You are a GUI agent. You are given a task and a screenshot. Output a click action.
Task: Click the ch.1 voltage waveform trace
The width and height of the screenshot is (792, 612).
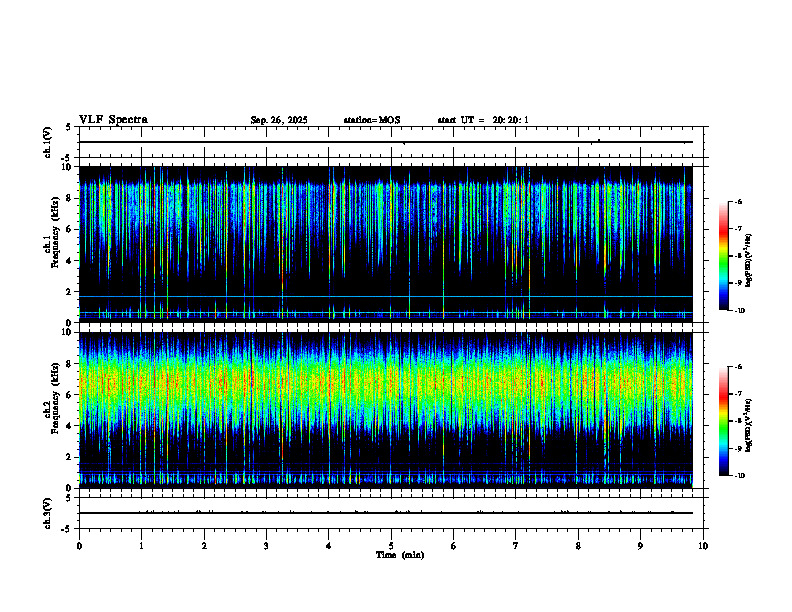point(385,142)
